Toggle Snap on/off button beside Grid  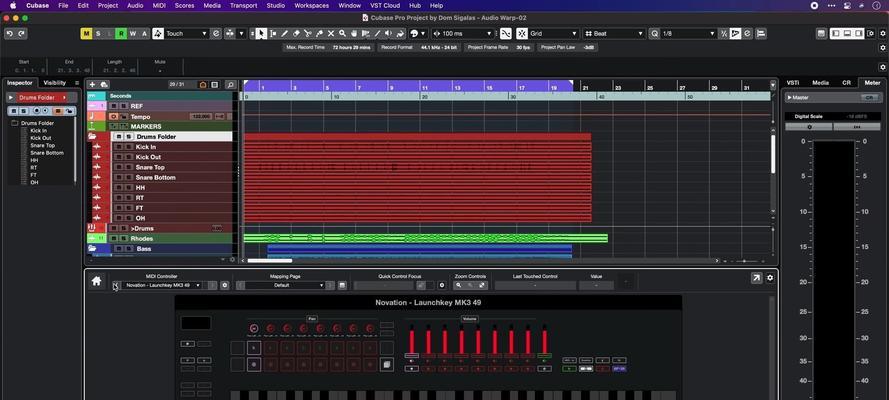coord(522,33)
